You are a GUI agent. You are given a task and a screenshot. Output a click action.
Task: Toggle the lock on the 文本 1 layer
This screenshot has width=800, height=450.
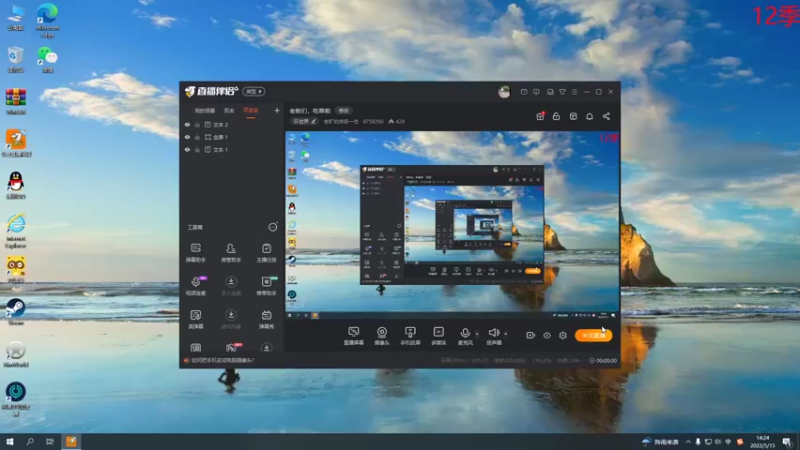(x=197, y=149)
